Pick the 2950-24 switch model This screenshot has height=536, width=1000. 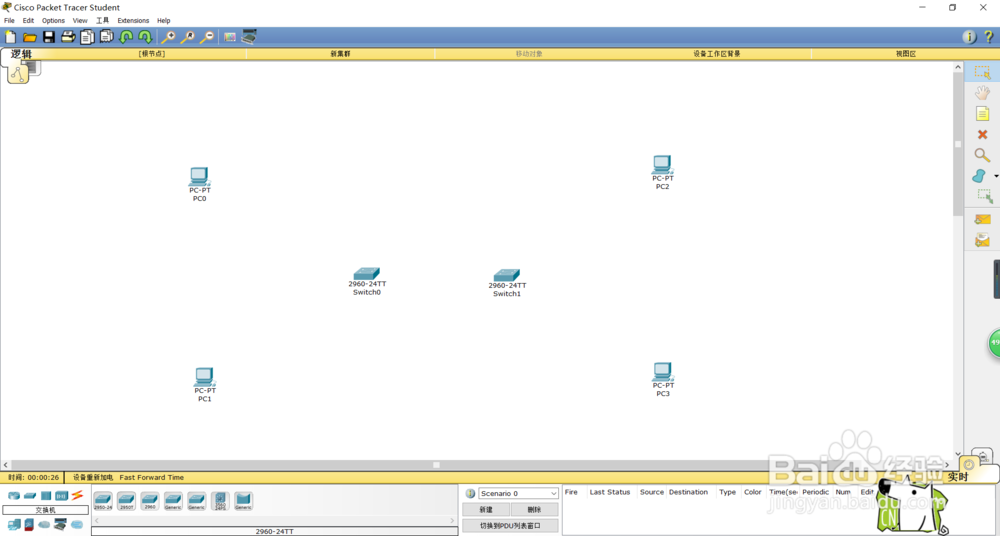pyautogui.click(x=103, y=501)
